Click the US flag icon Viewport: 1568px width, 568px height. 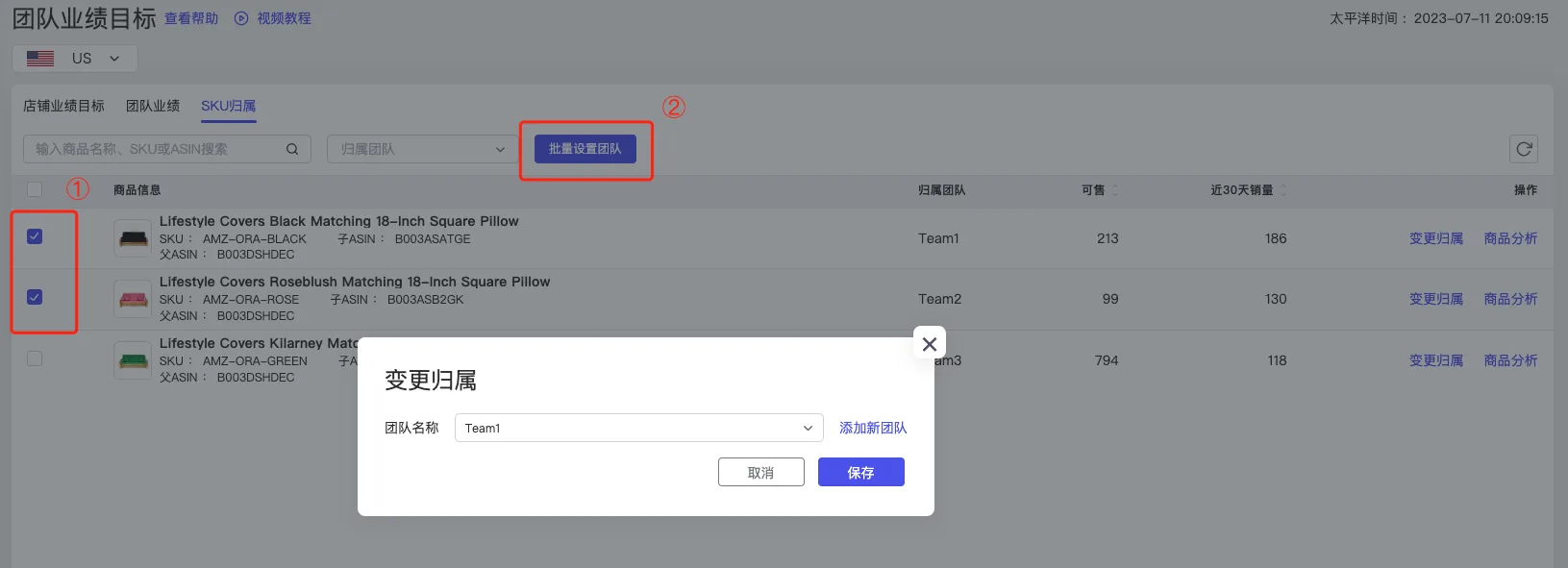click(40, 59)
